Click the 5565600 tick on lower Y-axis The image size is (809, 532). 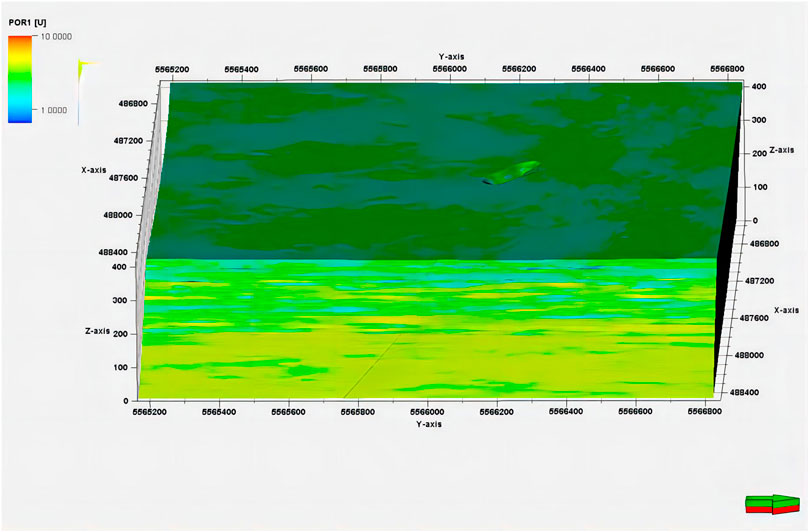pos(288,412)
